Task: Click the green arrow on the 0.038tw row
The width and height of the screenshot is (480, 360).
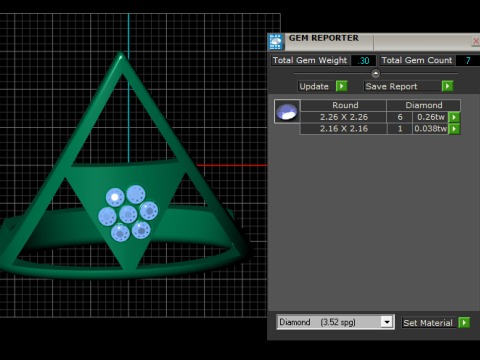Action: (x=454, y=129)
